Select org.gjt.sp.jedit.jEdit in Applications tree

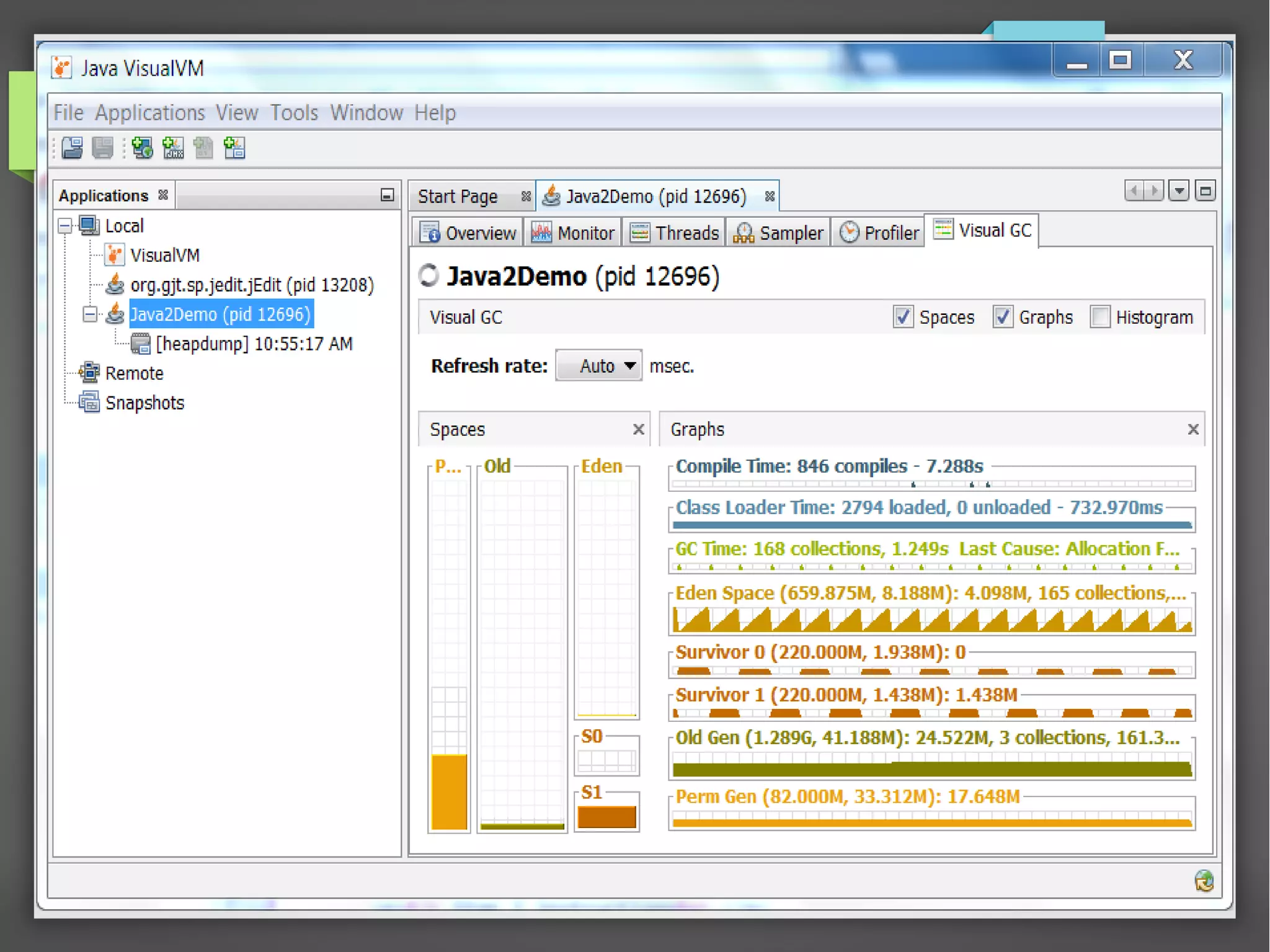point(252,285)
